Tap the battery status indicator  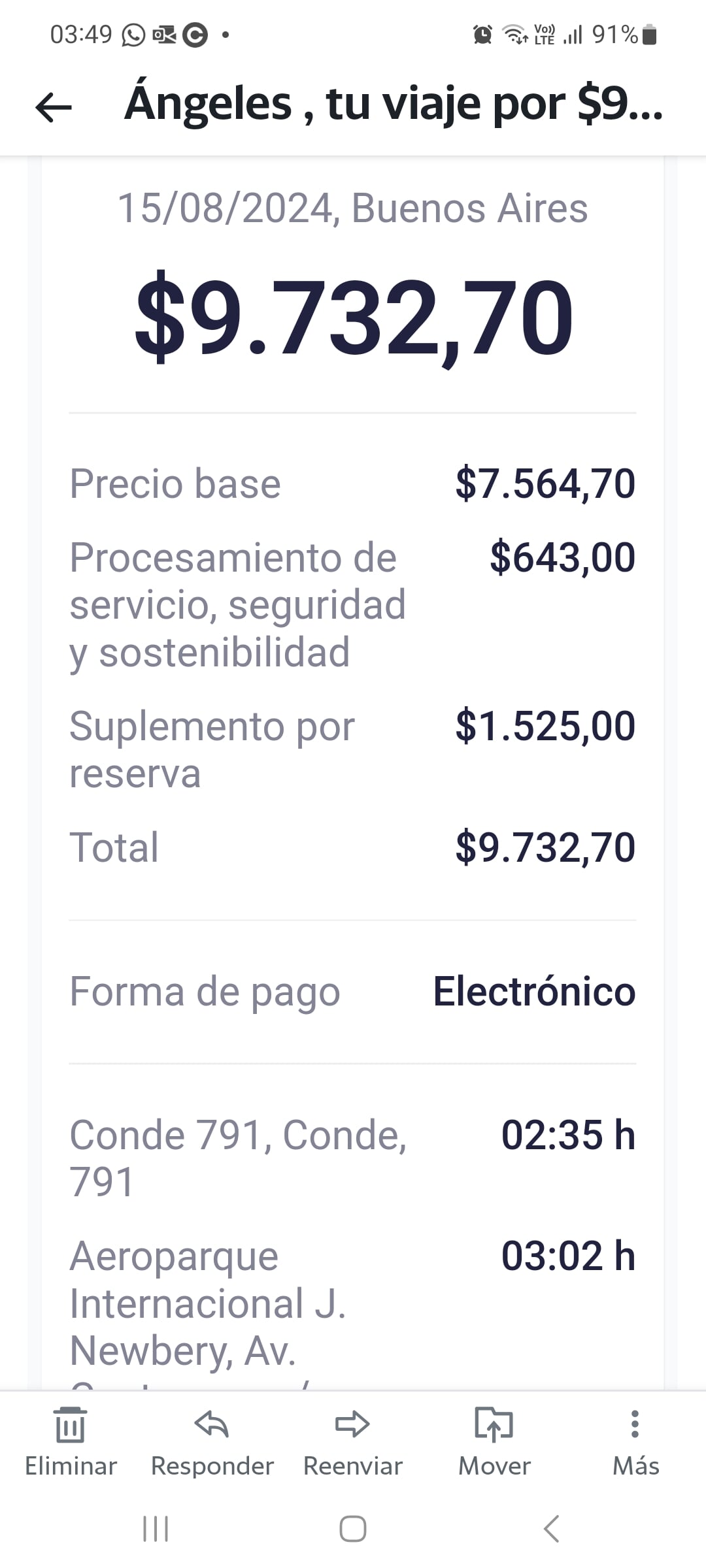pyautogui.click(x=649, y=35)
